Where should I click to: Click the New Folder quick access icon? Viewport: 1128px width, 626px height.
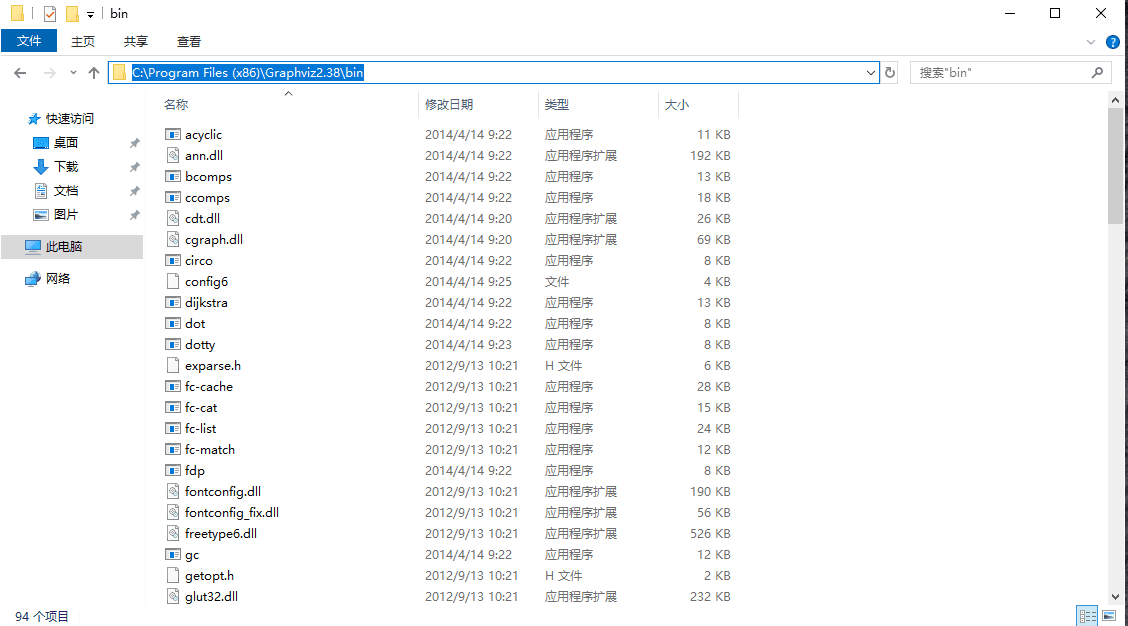pyautogui.click(x=72, y=14)
